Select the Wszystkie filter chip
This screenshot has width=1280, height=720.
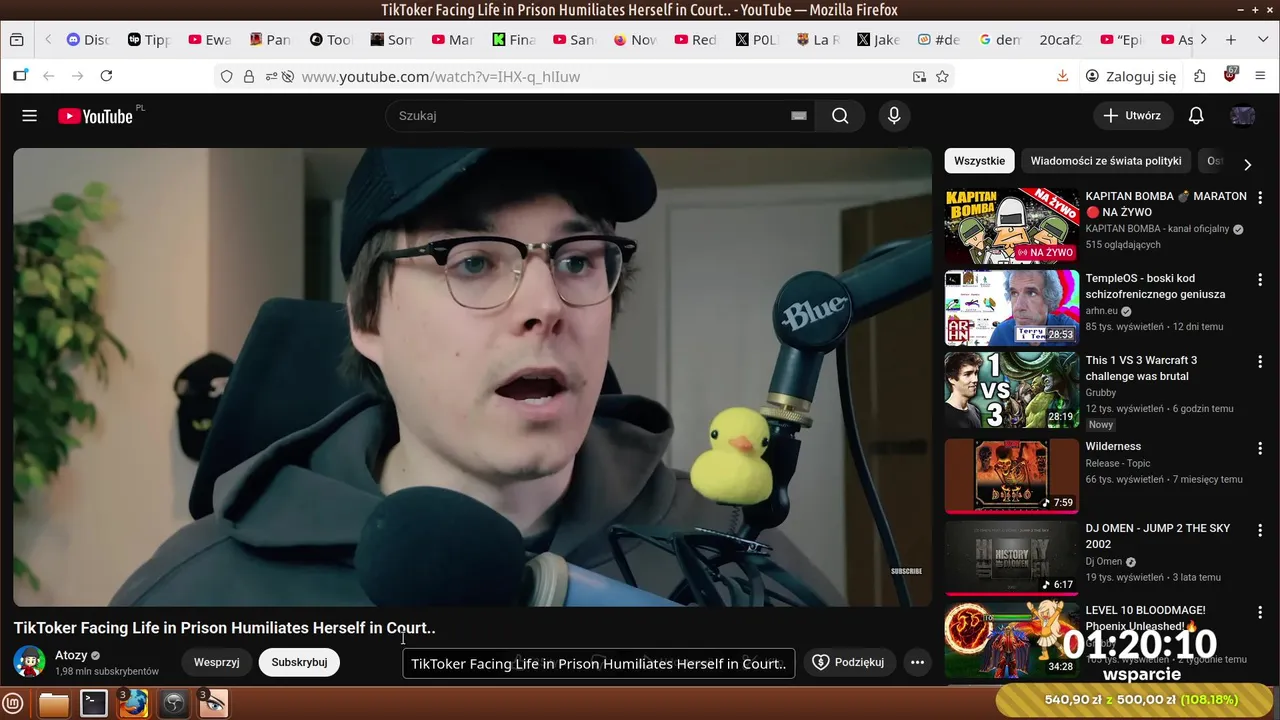tap(979, 161)
